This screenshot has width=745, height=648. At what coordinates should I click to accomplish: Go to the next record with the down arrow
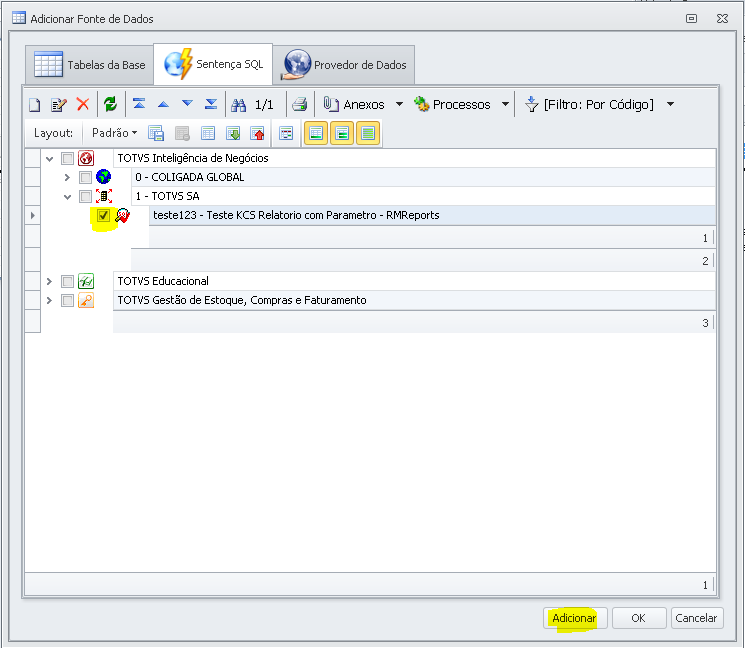point(187,103)
